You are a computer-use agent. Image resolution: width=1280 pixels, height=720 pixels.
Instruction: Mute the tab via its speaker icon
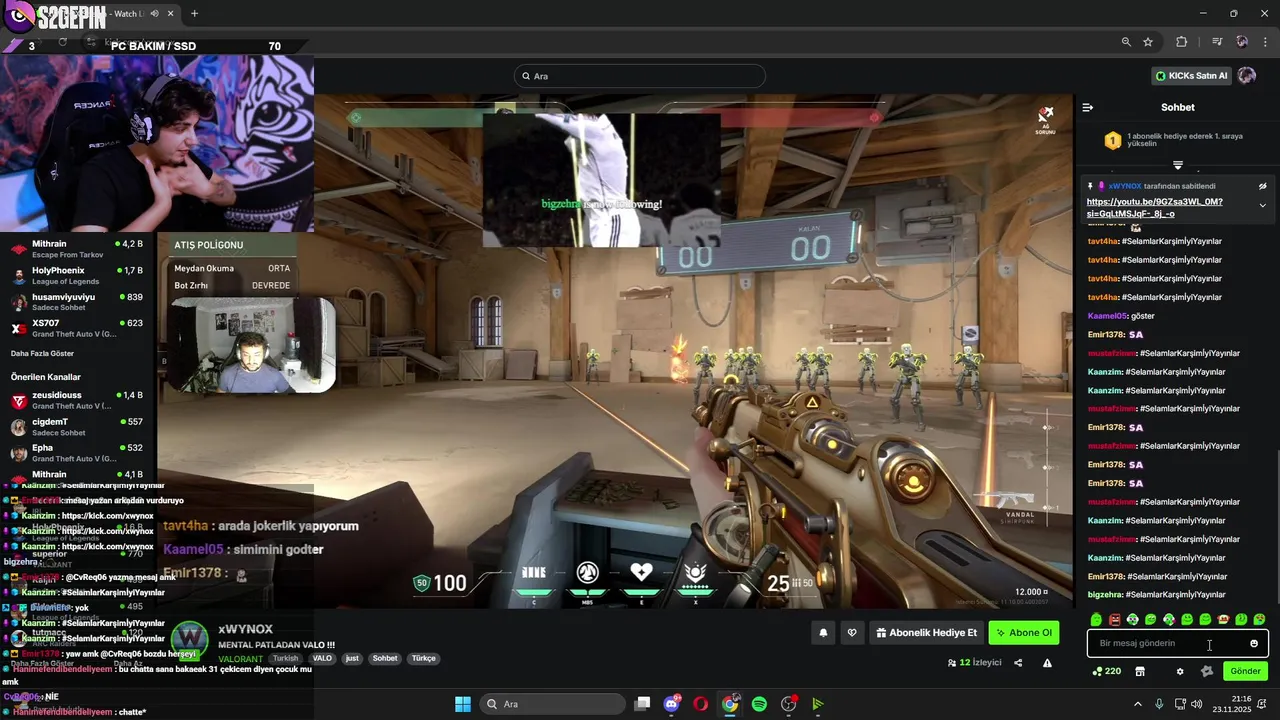(154, 14)
